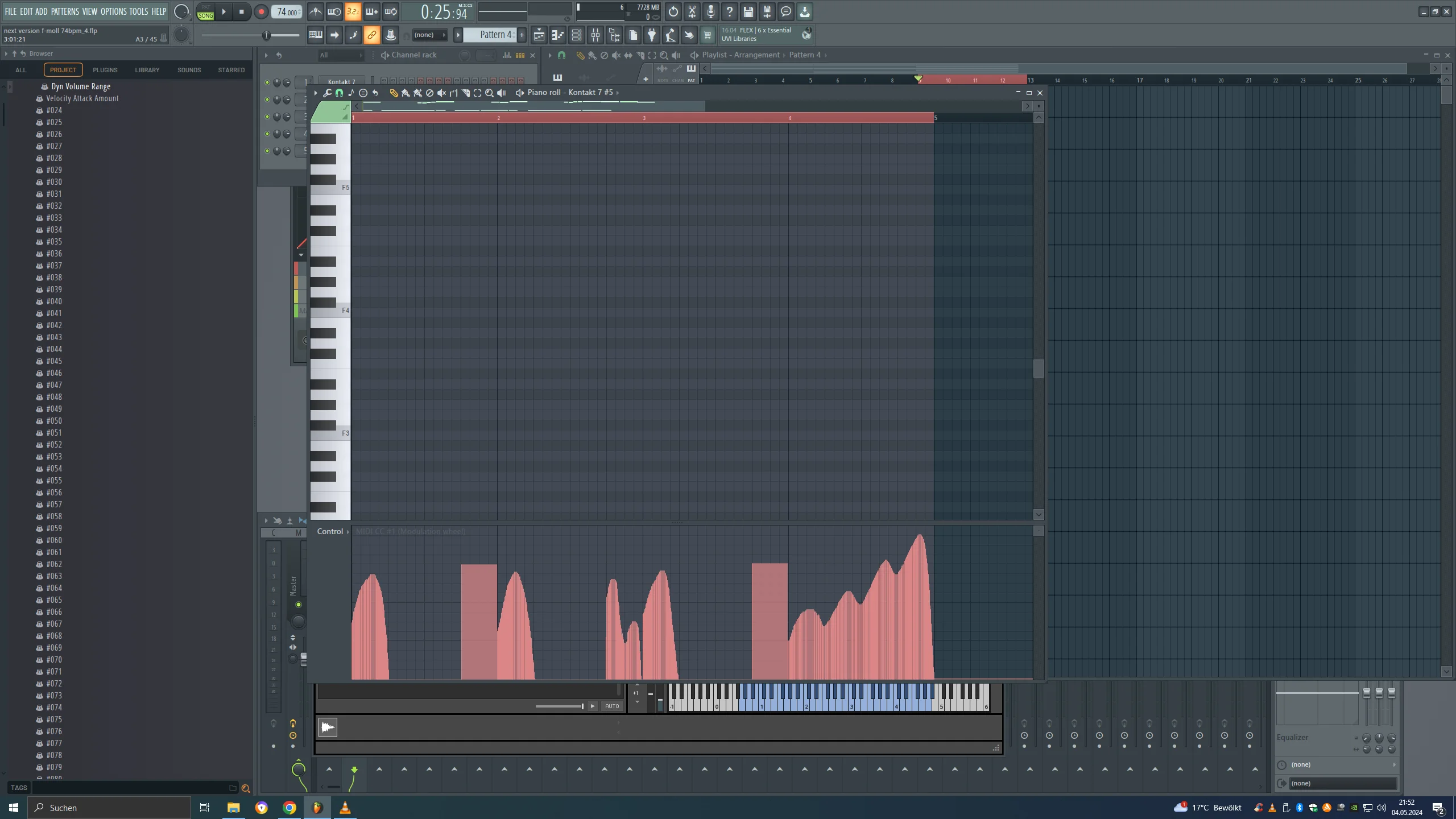Switch to the PLUGINS browser tab
1456x819 pixels.
click(105, 70)
